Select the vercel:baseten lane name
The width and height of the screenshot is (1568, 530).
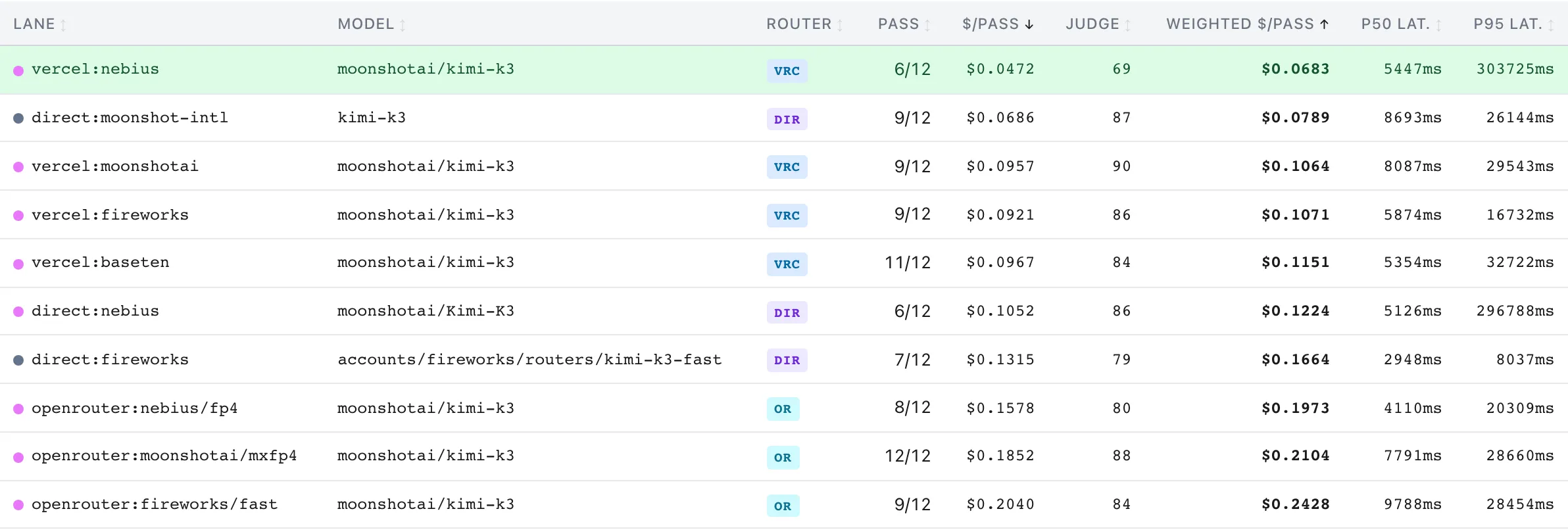pos(101,262)
